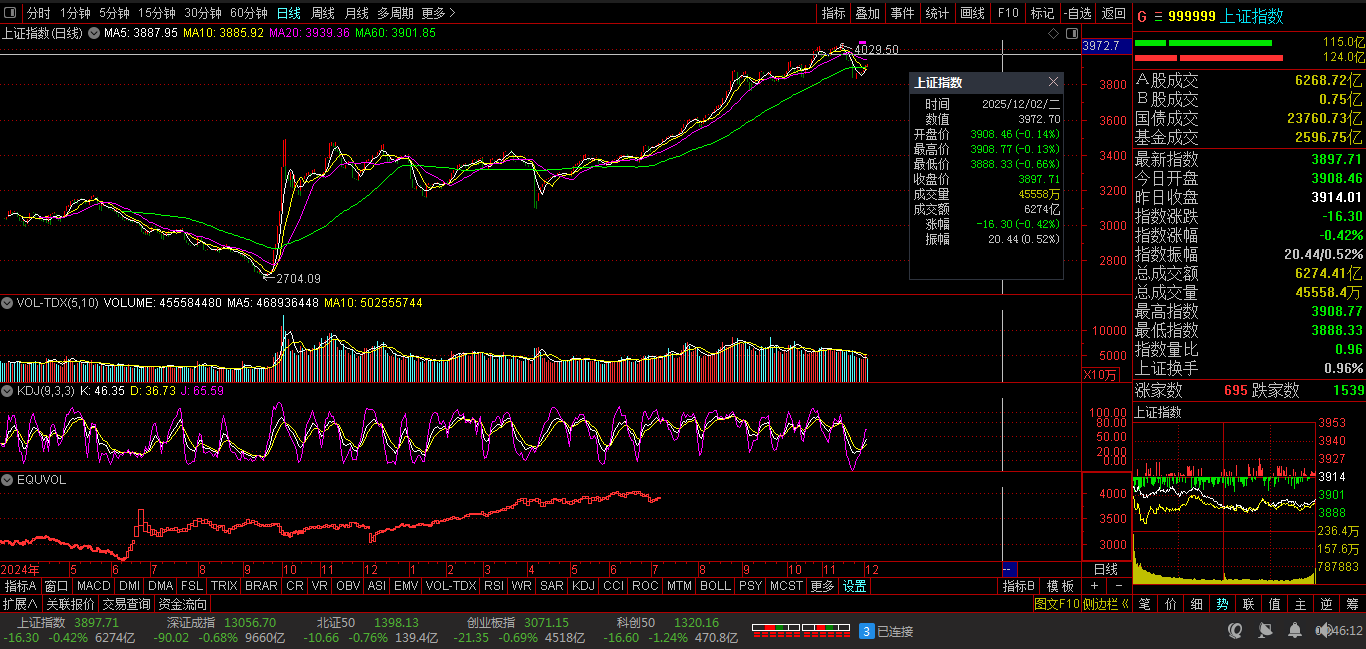Viewport: 1366px width, 649px height.
Task: Select the 主 main tab
Action: pos(1300,604)
